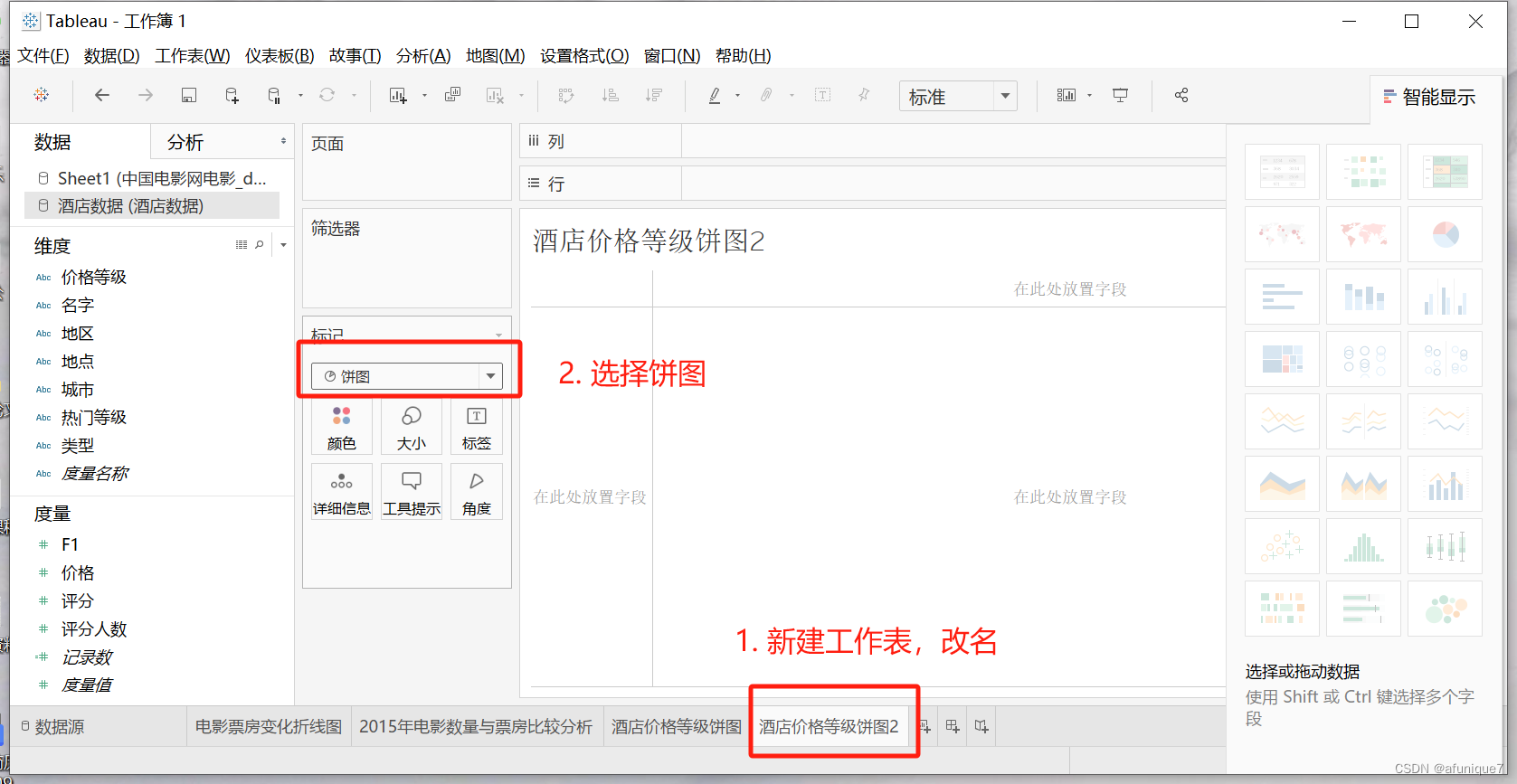Screen dimensions: 1517x784
Task: Open the Color (颜色) marks card
Action: point(342,428)
